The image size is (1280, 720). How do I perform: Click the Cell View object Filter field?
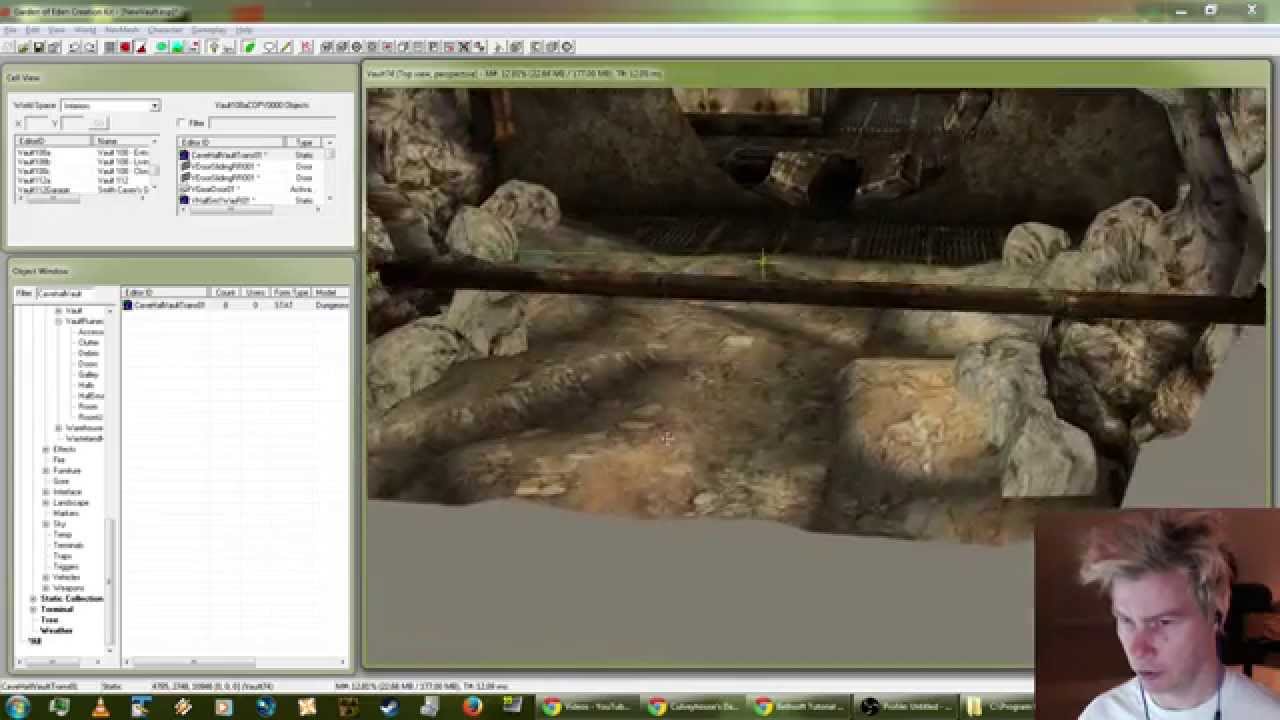click(272, 123)
